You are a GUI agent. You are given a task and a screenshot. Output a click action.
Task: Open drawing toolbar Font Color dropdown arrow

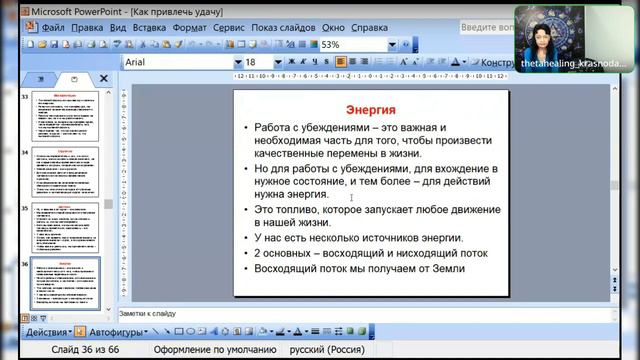click(x=306, y=331)
